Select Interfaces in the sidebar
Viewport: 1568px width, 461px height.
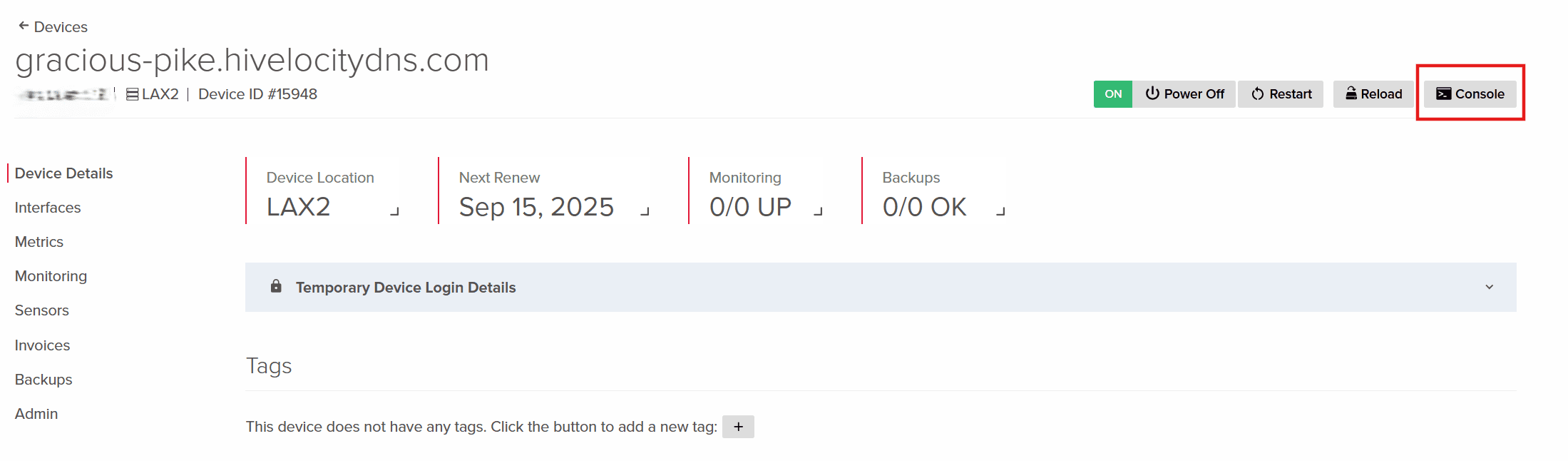[48, 208]
